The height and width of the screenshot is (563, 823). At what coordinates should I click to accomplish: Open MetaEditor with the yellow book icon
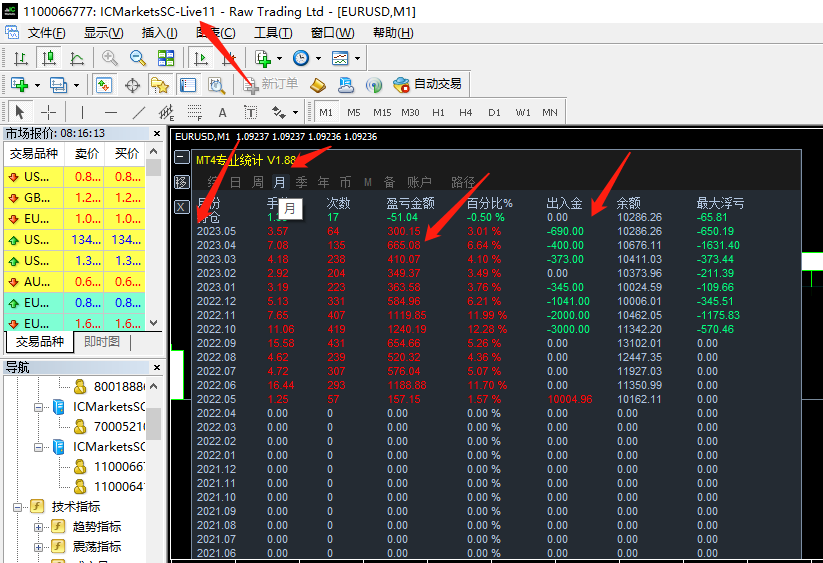coord(318,84)
